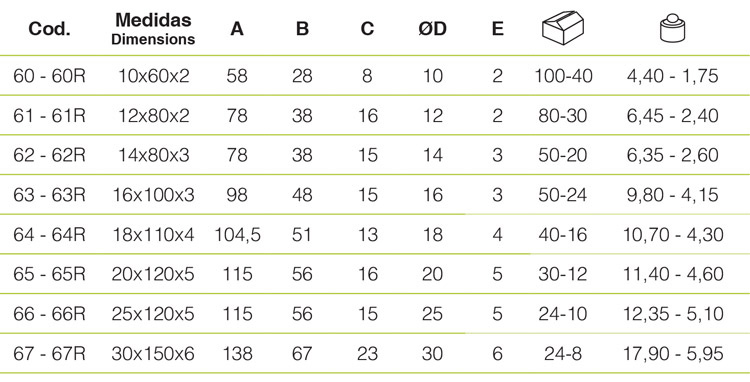Click code 63 - 63R
Image resolution: width=750 pixels, height=382 pixels.
click(x=49, y=195)
